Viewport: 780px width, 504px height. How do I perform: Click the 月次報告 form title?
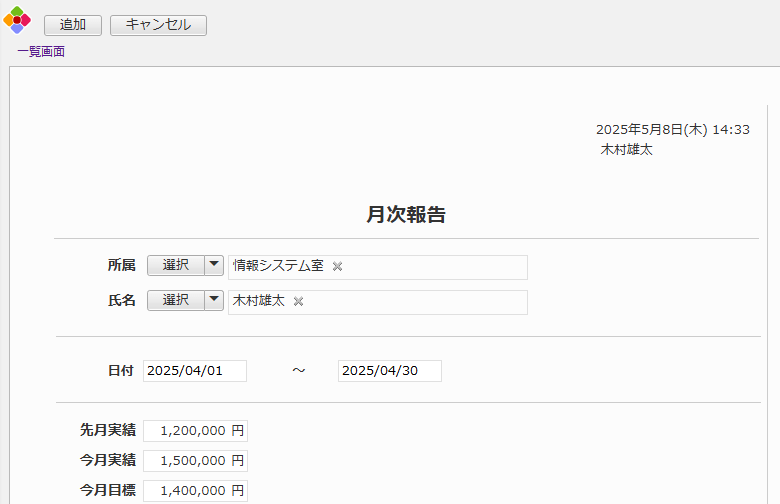click(406, 215)
